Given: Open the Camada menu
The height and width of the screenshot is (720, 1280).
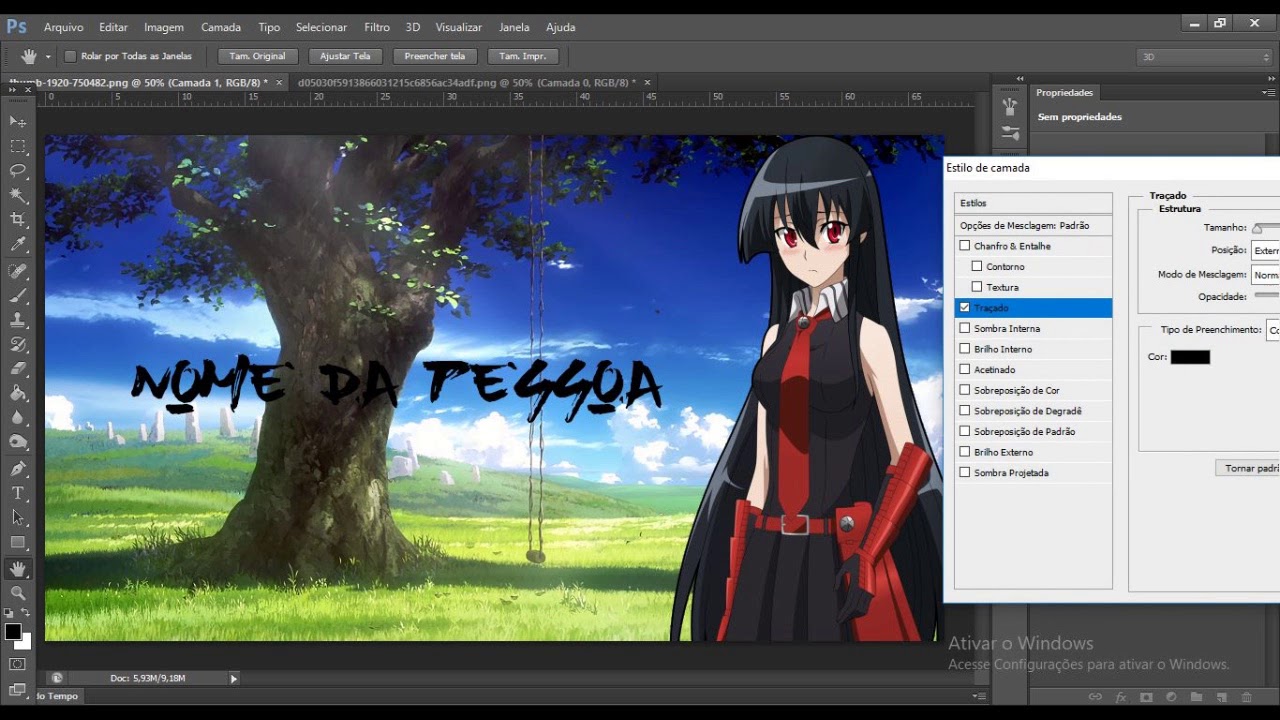Looking at the screenshot, I should [221, 27].
